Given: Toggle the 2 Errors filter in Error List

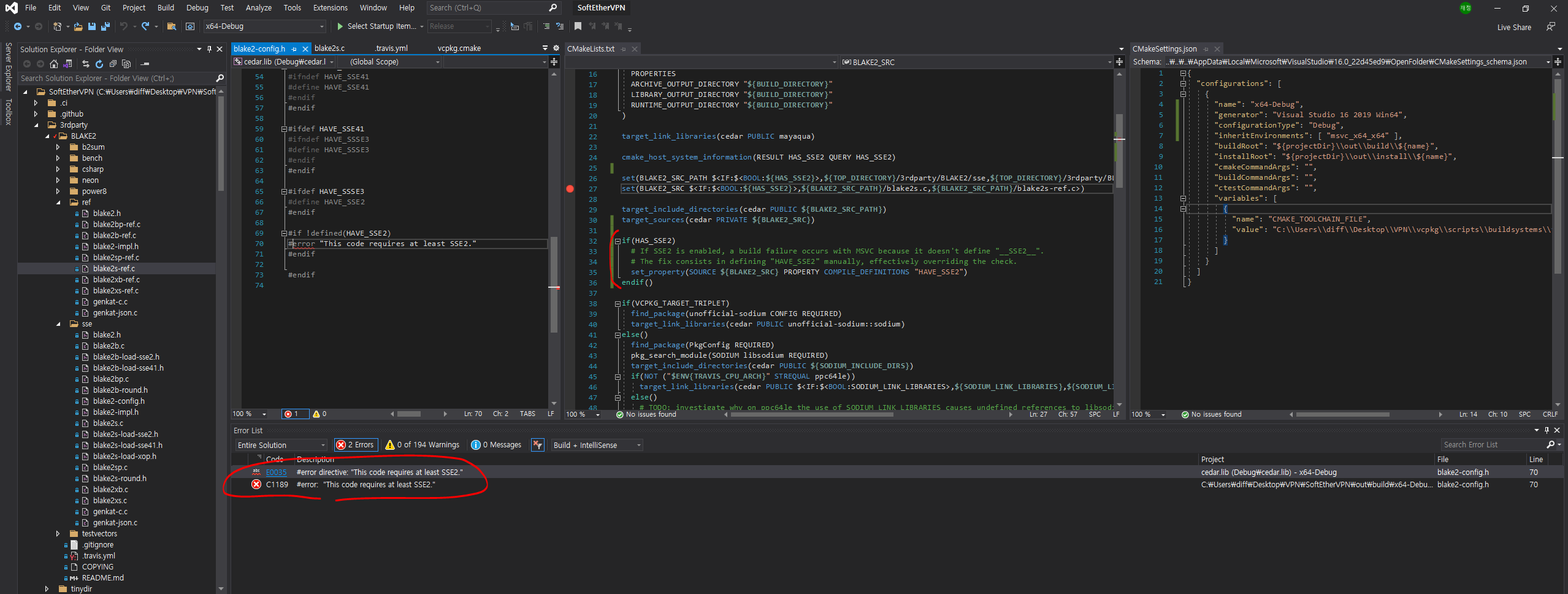Looking at the screenshot, I should (x=356, y=444).
